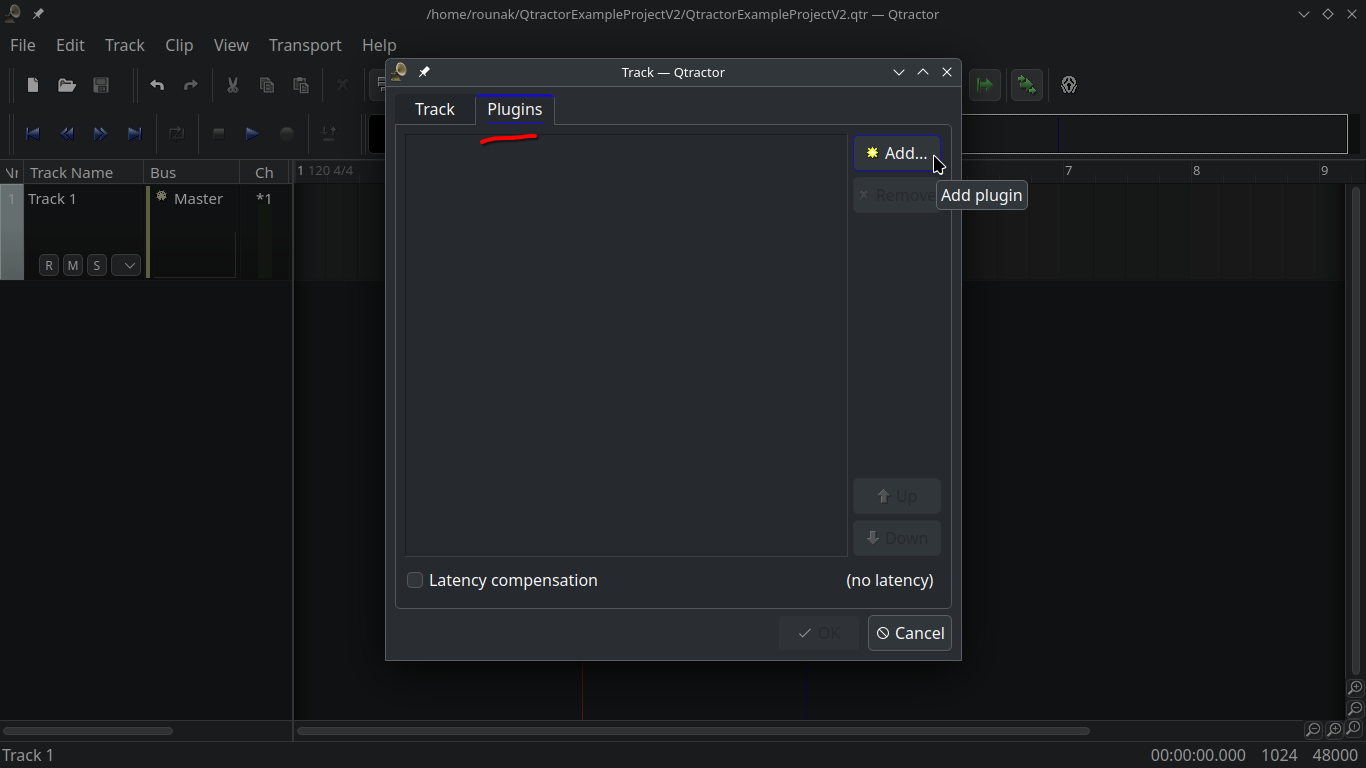
Task: Open the Help menu
Action: tap(379, 45)
